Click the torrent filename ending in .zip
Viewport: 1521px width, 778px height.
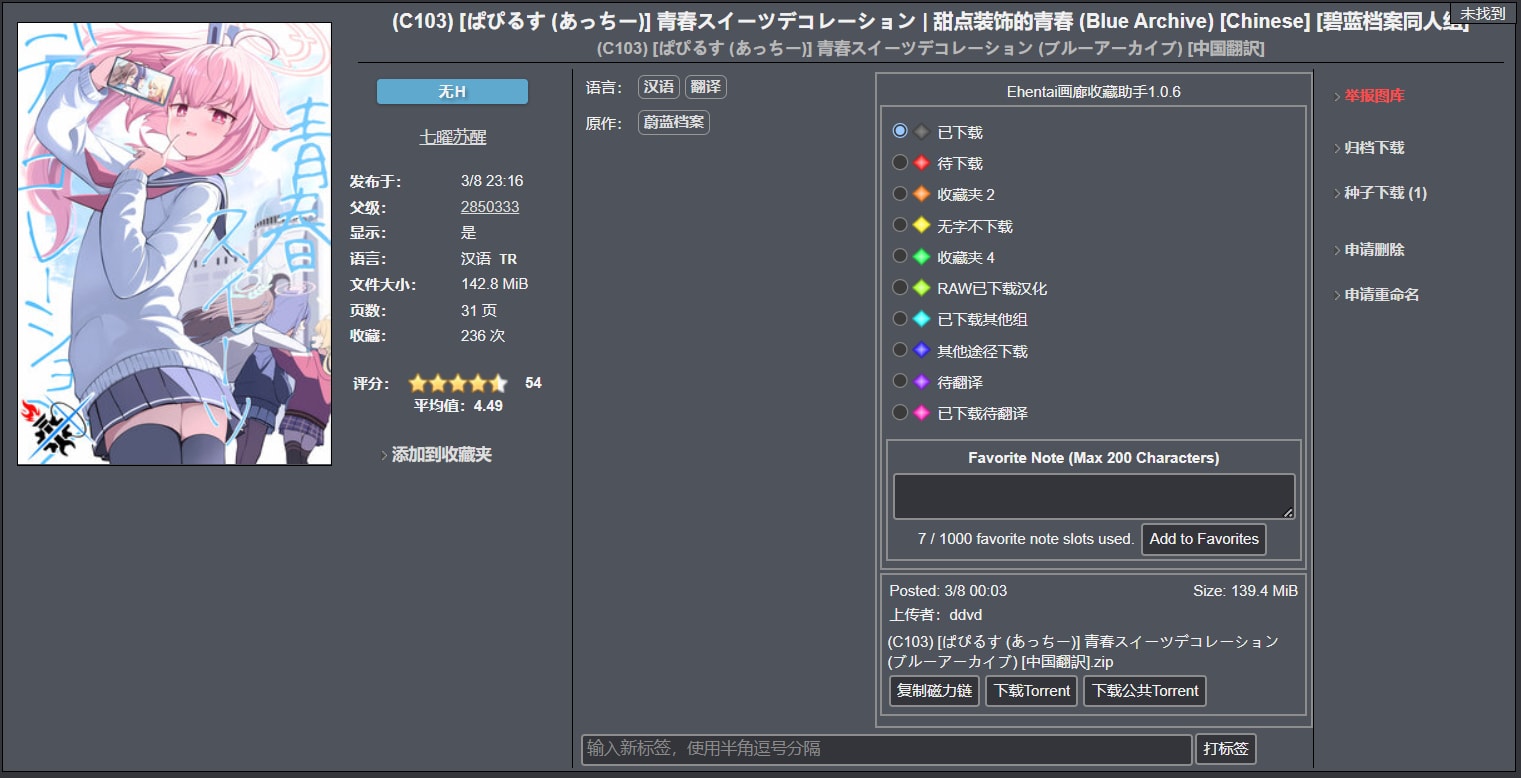[1083, 651]
